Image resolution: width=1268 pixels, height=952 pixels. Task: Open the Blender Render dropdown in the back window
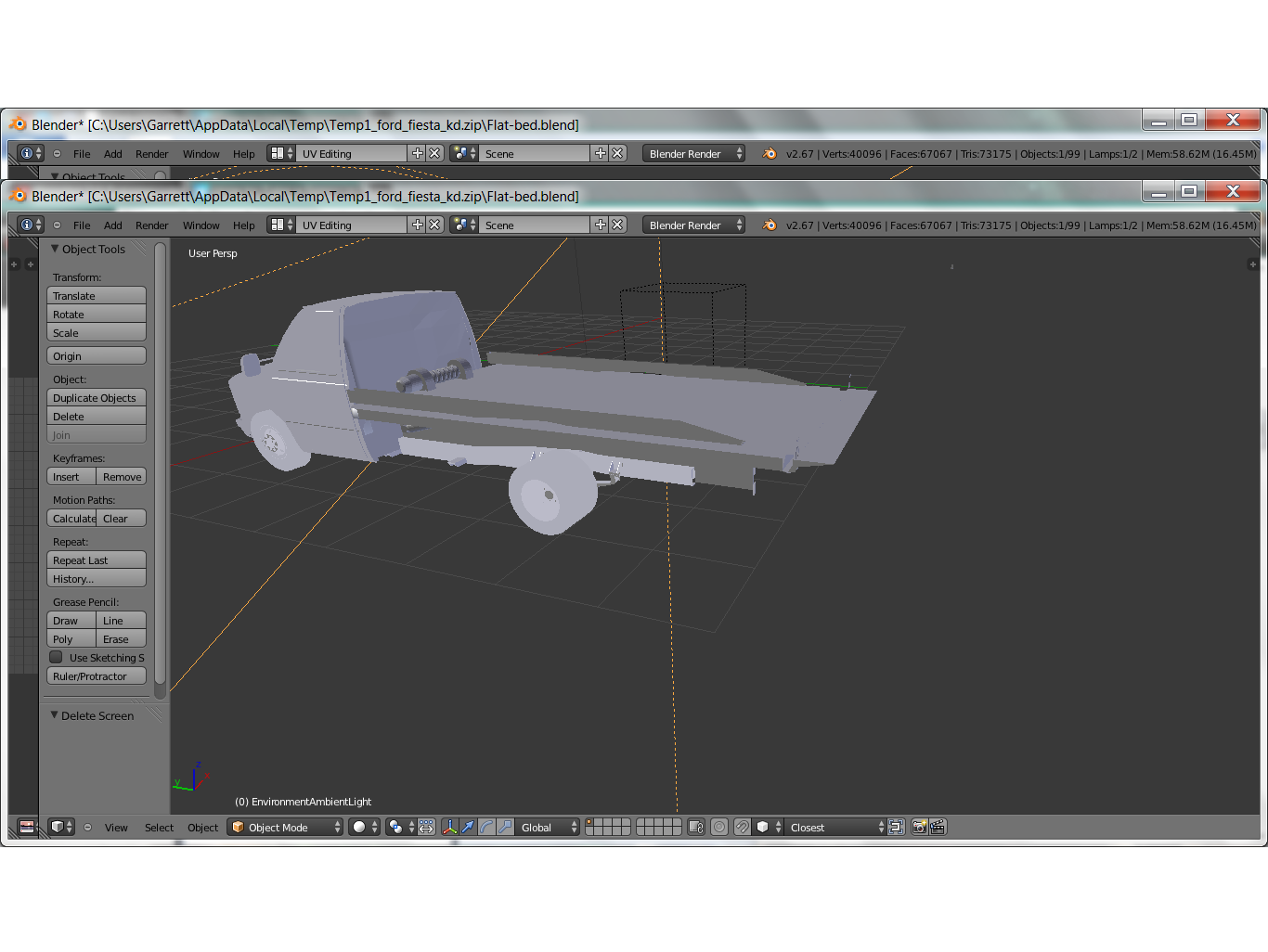tap(693, 153)
